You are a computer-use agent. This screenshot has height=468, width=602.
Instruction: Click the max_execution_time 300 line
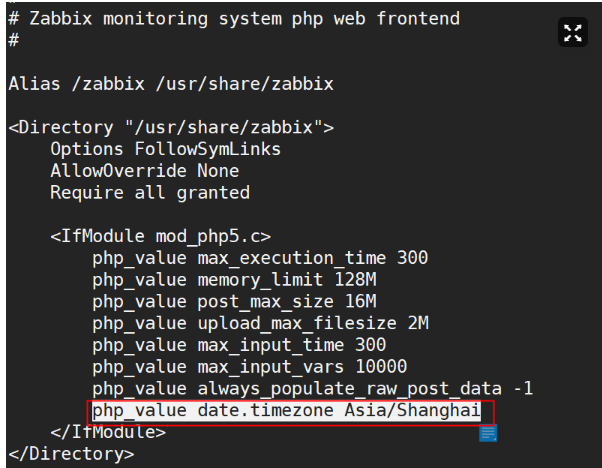tap(260, 258)
